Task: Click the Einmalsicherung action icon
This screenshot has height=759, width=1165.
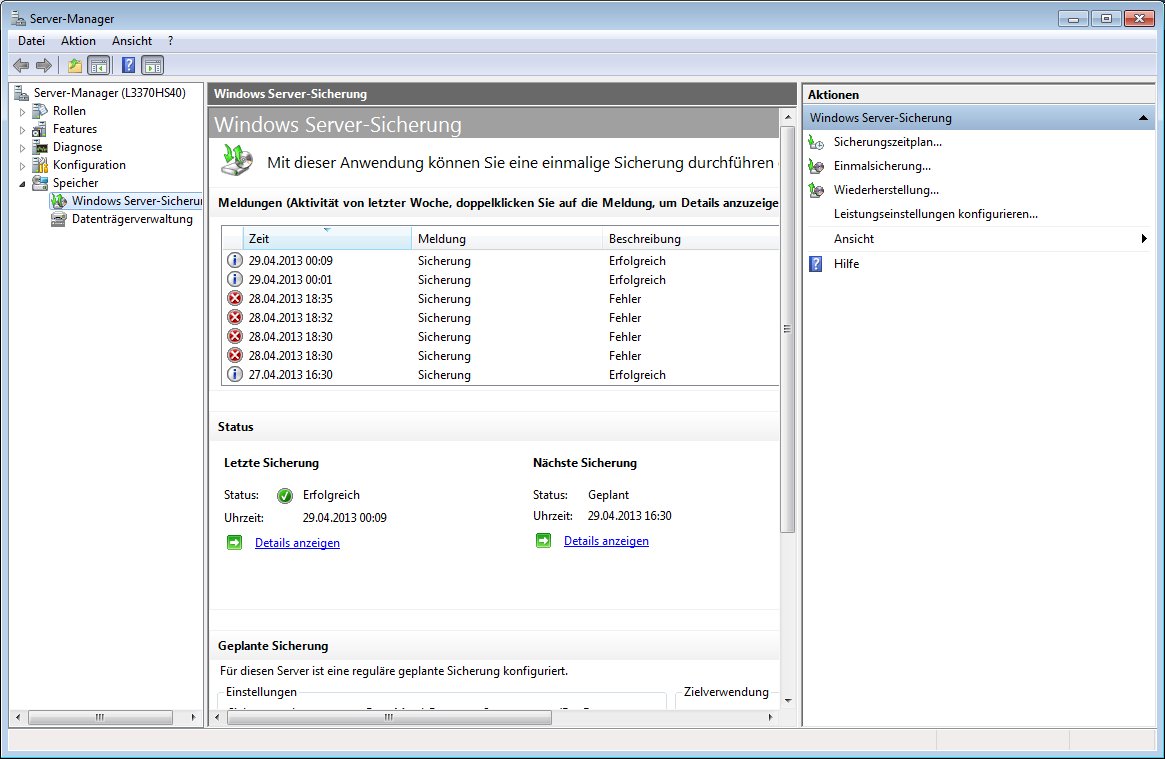Action: [816, 166]
